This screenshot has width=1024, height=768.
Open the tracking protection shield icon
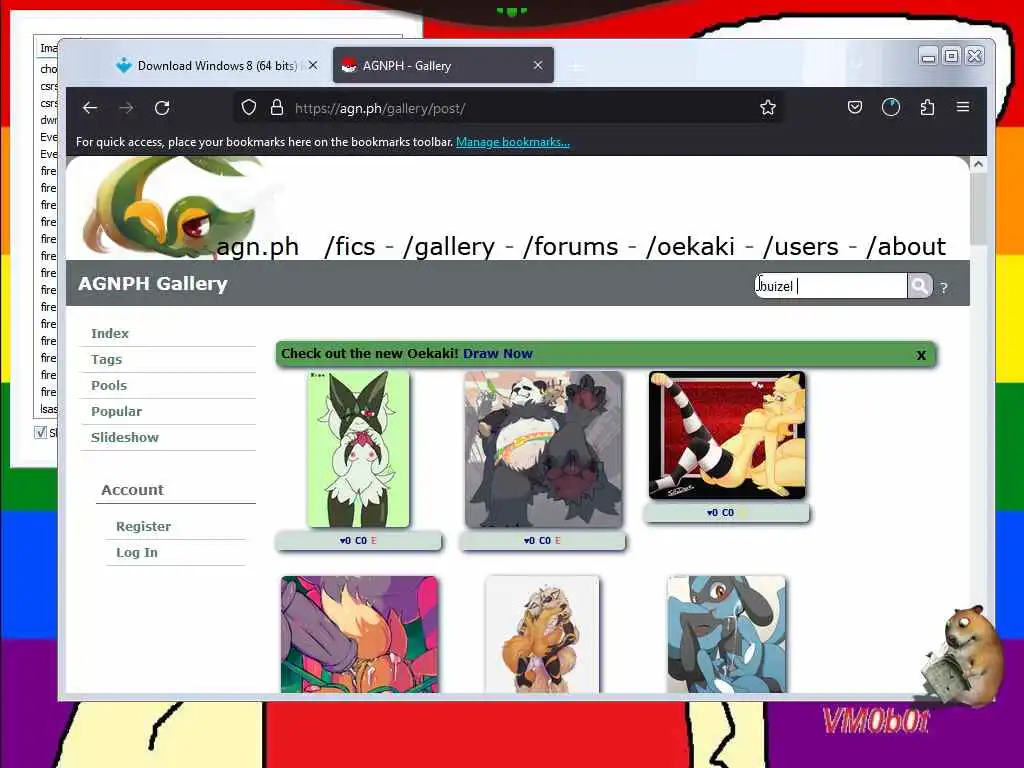pos(249,107)
